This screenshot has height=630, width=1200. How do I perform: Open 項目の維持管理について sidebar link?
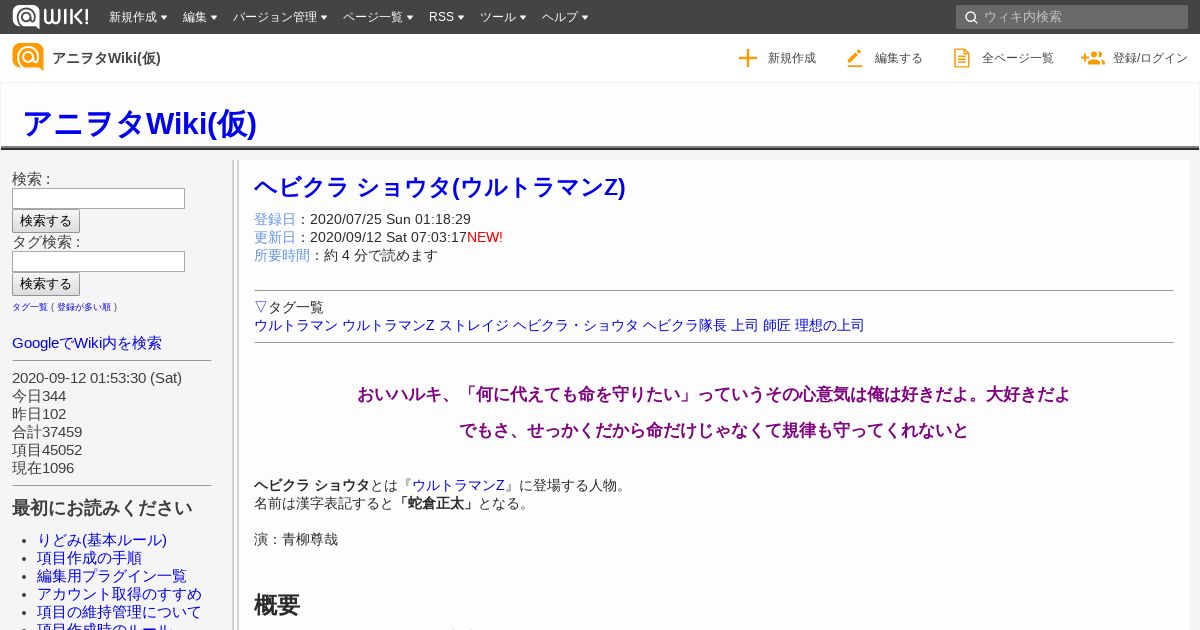point(119,612)
